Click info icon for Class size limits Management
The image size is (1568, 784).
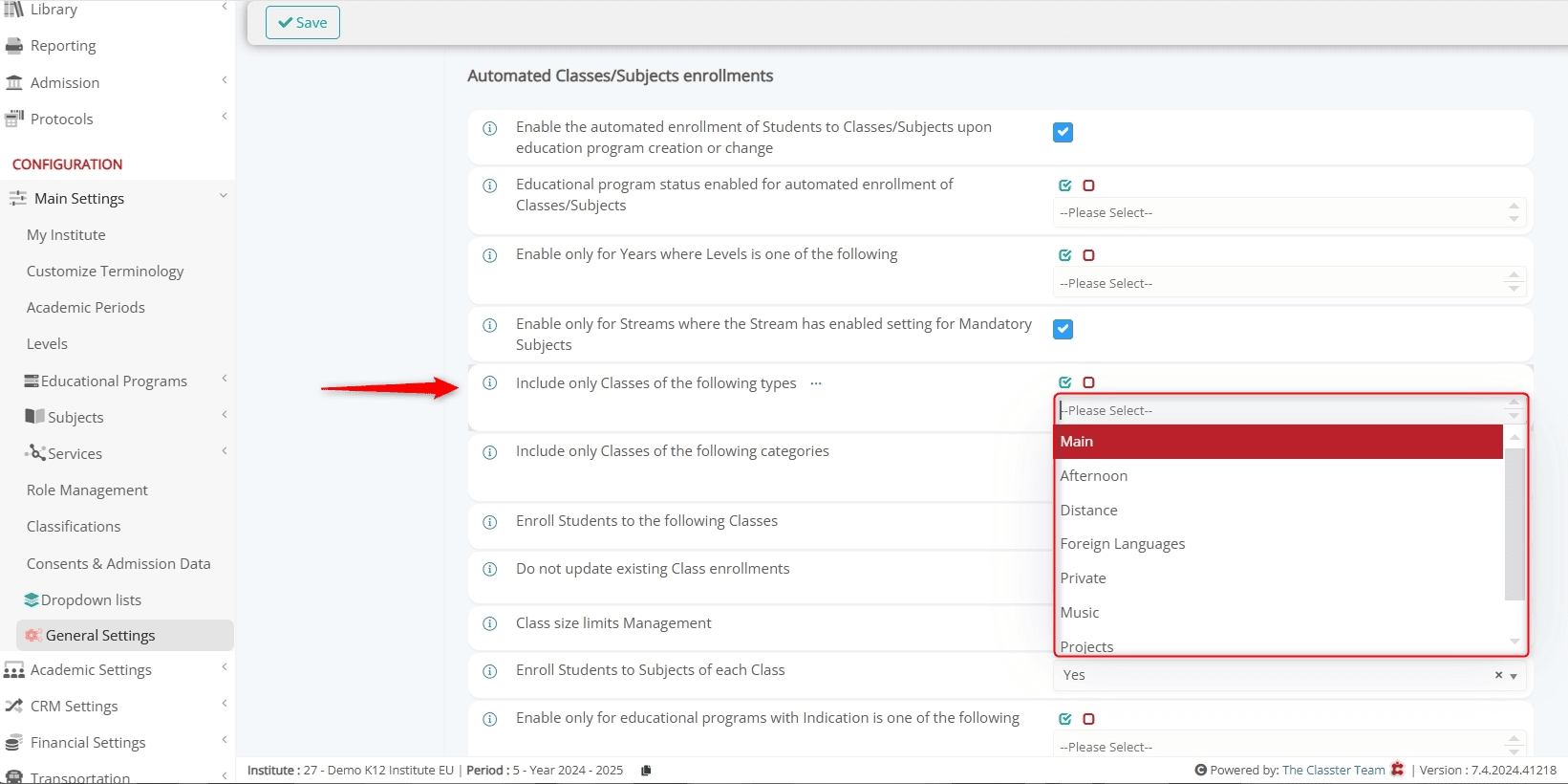coord(490,624)
